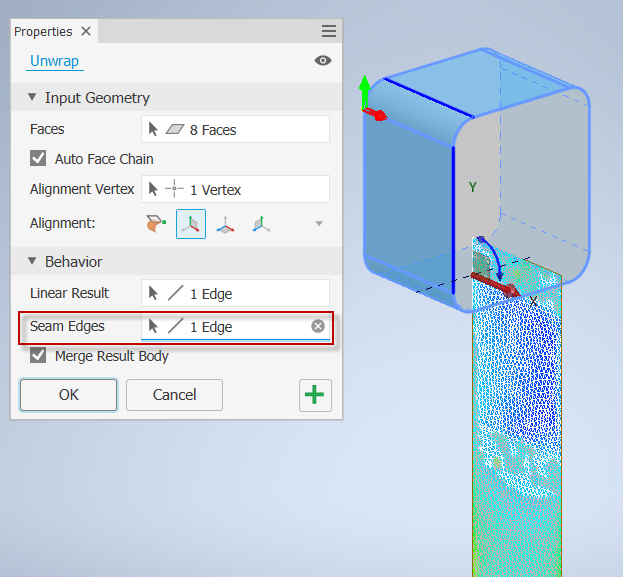
Task: Clear the Seam Edges selection
Action: click(x=318, y=326)
